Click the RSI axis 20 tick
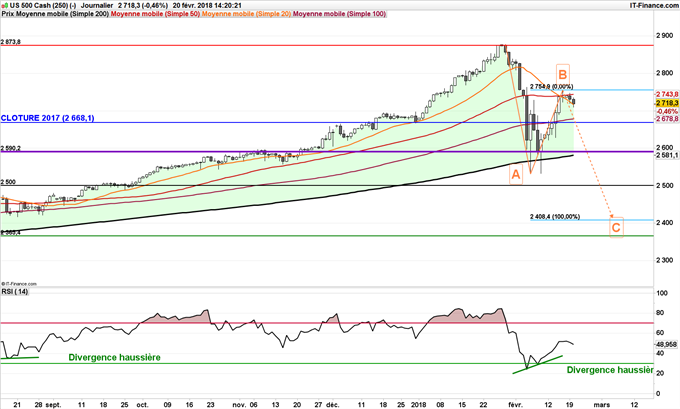Screen dimensions: 680x409 pyautogui.click(x=660, y=373)
